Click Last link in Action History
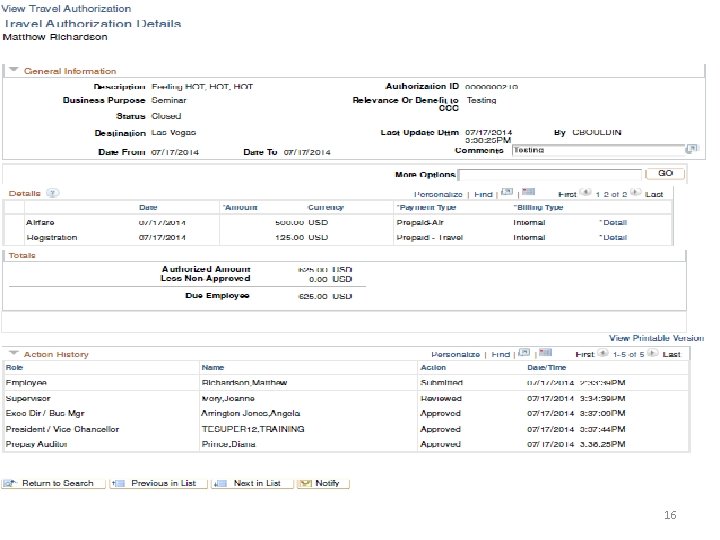720x540 pixels. pos(671,354)
